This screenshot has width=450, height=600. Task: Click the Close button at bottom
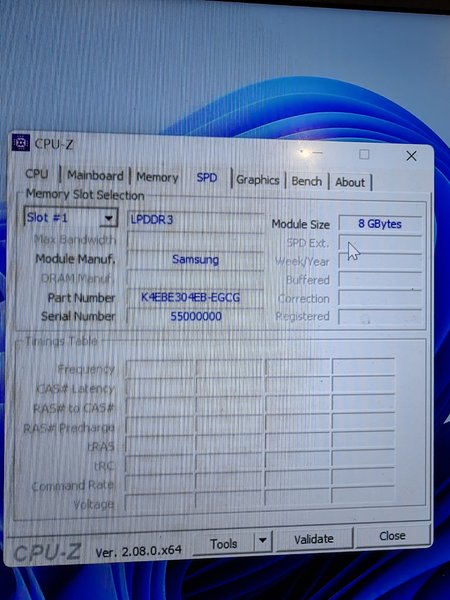393,536
